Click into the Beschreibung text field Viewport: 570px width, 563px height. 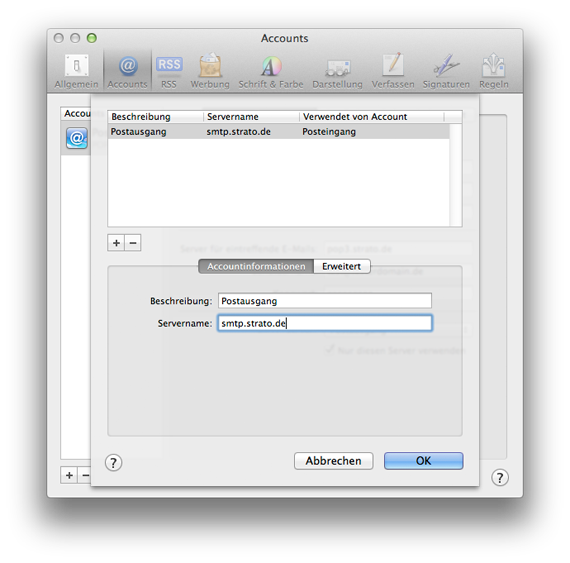[x=325, y=301]
